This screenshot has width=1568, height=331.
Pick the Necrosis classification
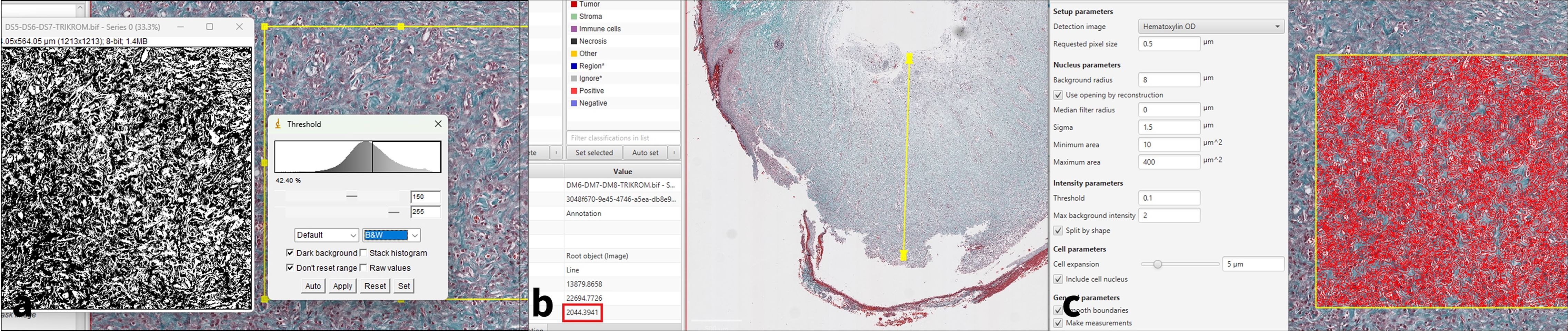pos(592,41)
